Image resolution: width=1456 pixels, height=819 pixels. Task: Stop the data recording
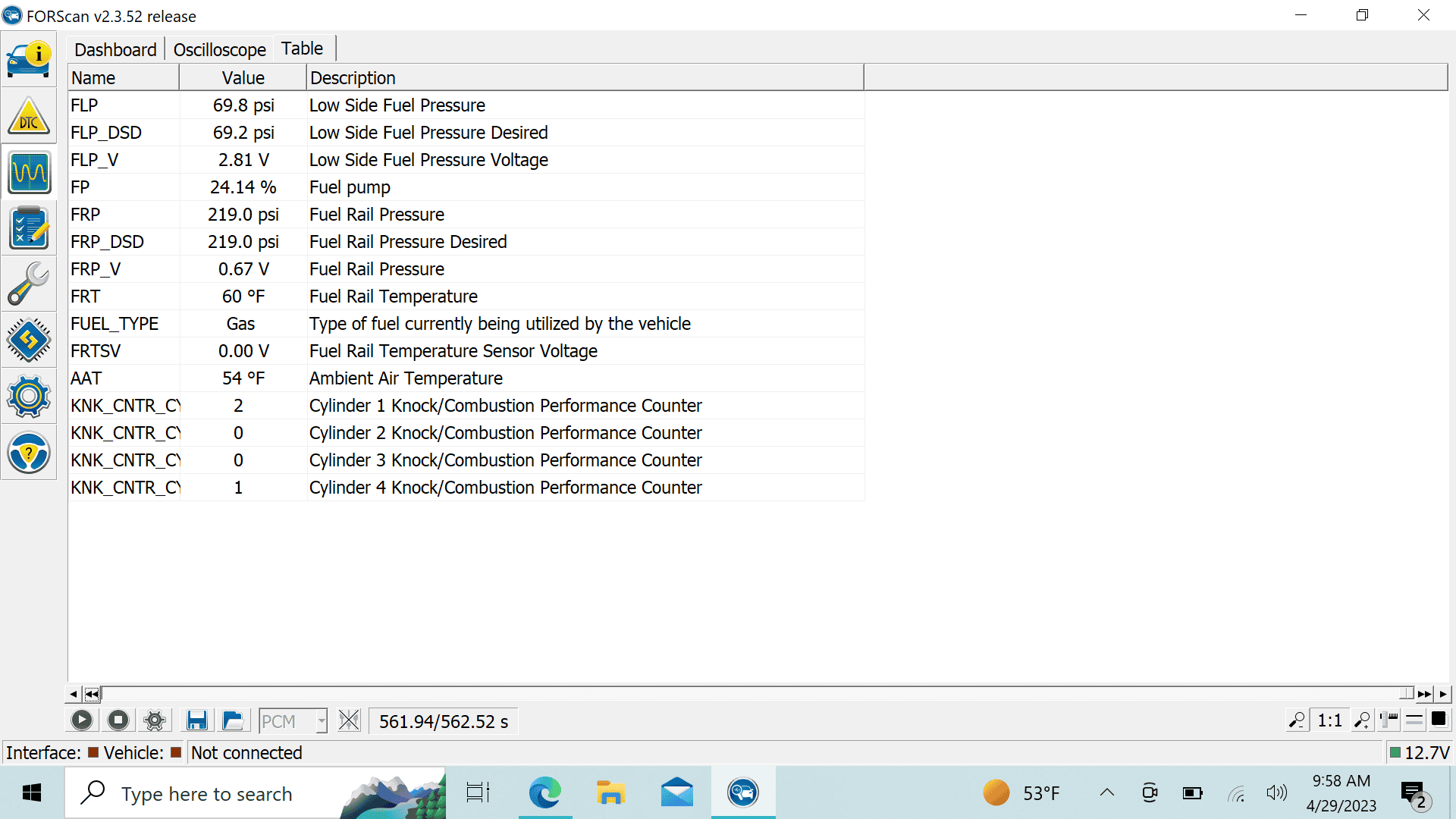point(118,720)
